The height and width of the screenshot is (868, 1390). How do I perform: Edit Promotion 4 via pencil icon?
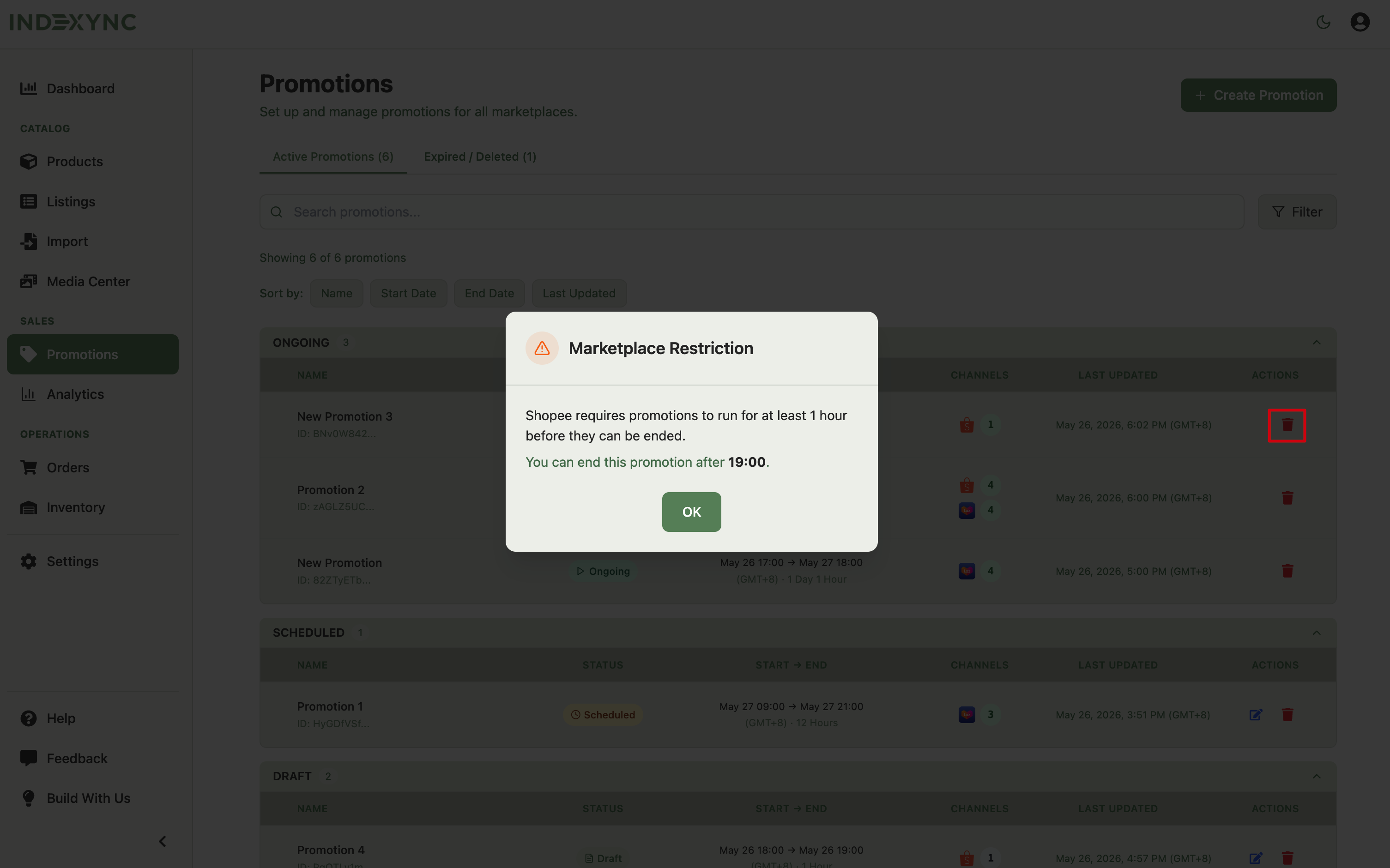point(1256,858)
